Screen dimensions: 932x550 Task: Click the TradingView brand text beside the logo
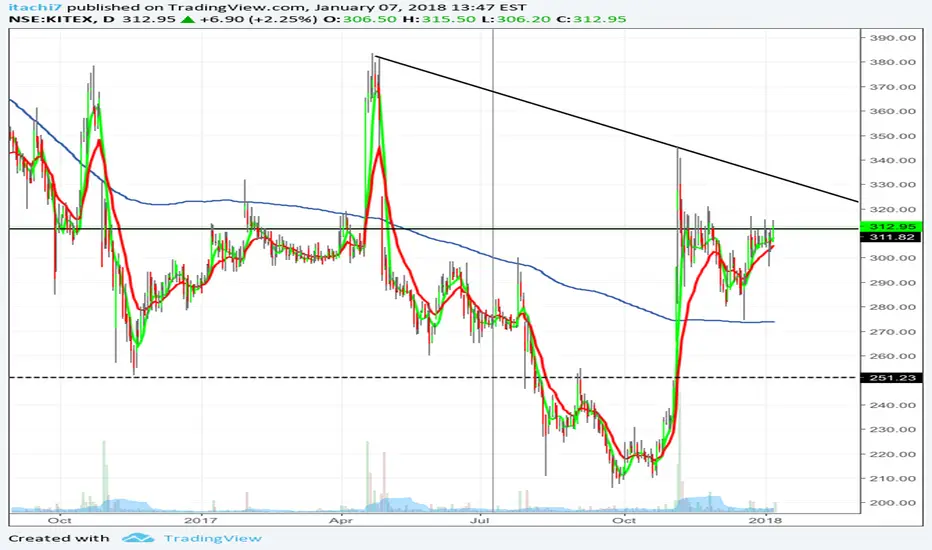pos(213,538)
